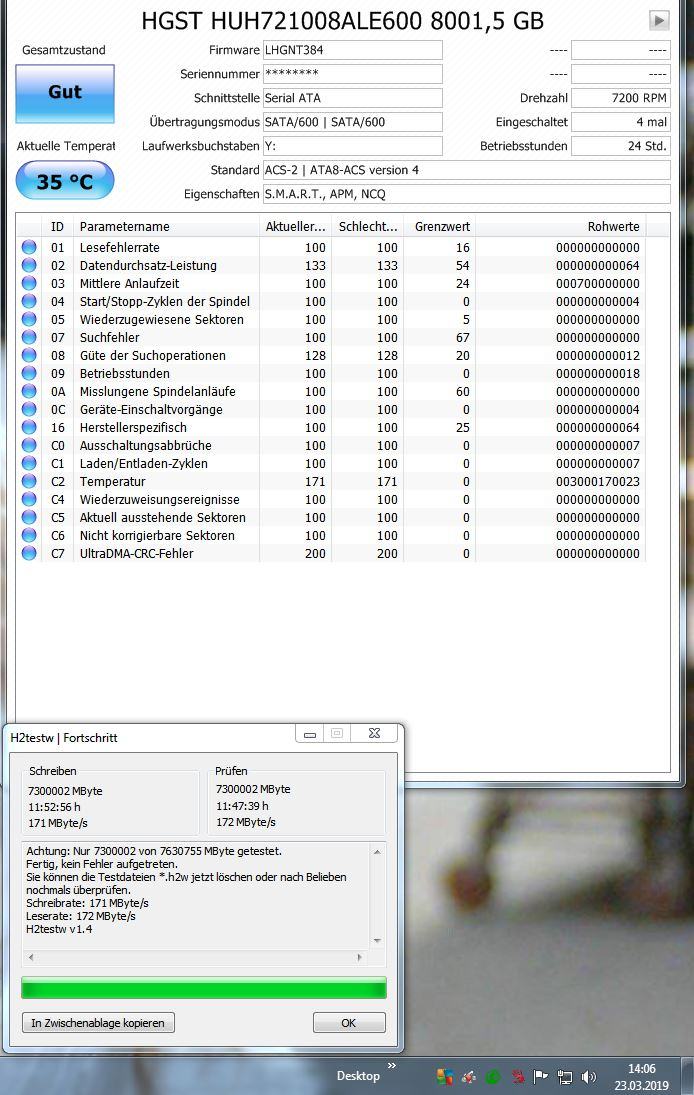The width and height of the screenshot is (694, 1095).
Task: Click the Rohwerte column header
Action: click(x=561, y=226)
